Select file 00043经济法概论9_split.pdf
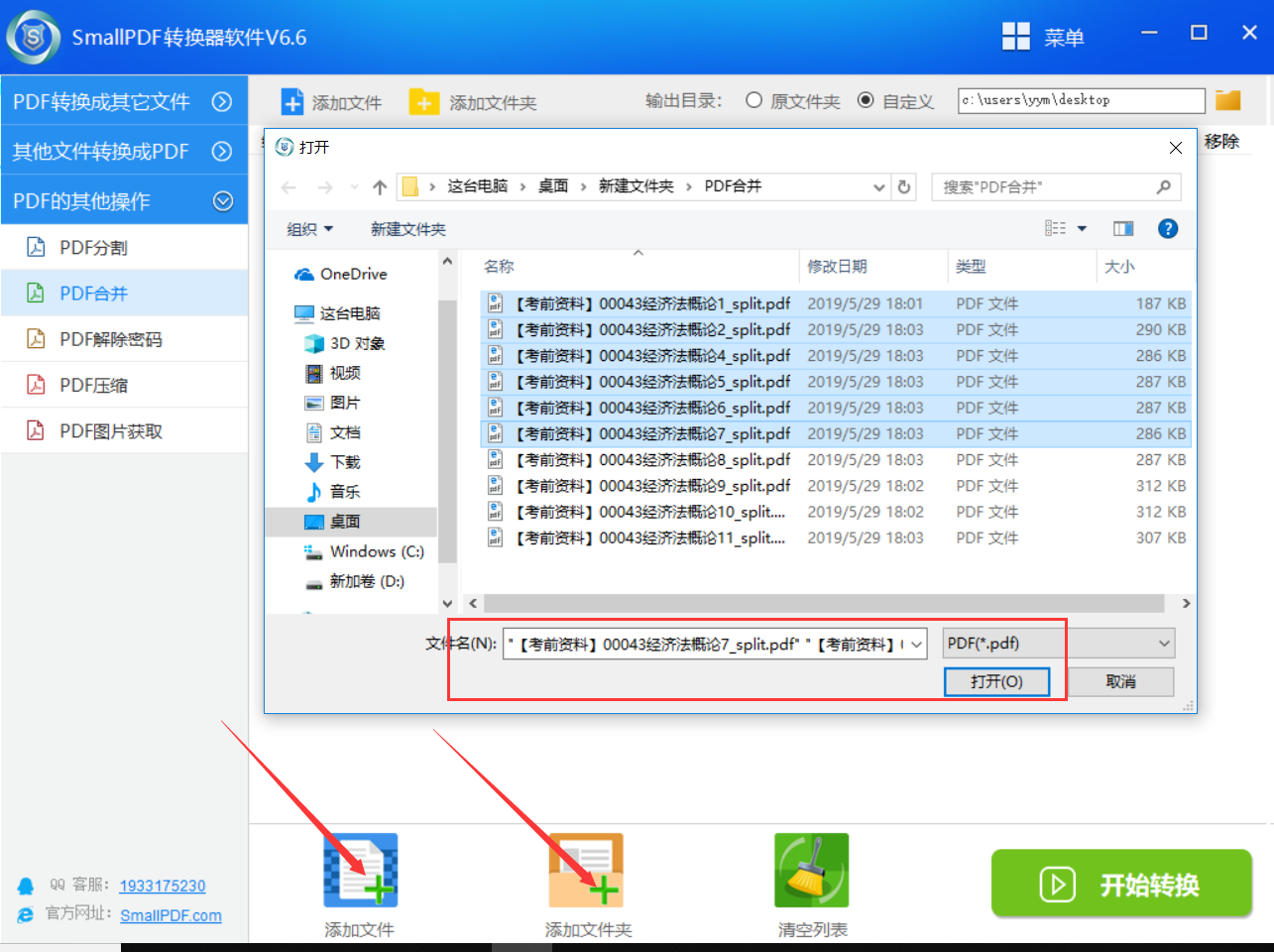Screen dimensions: 1274x952 click(x=834, y=486)
